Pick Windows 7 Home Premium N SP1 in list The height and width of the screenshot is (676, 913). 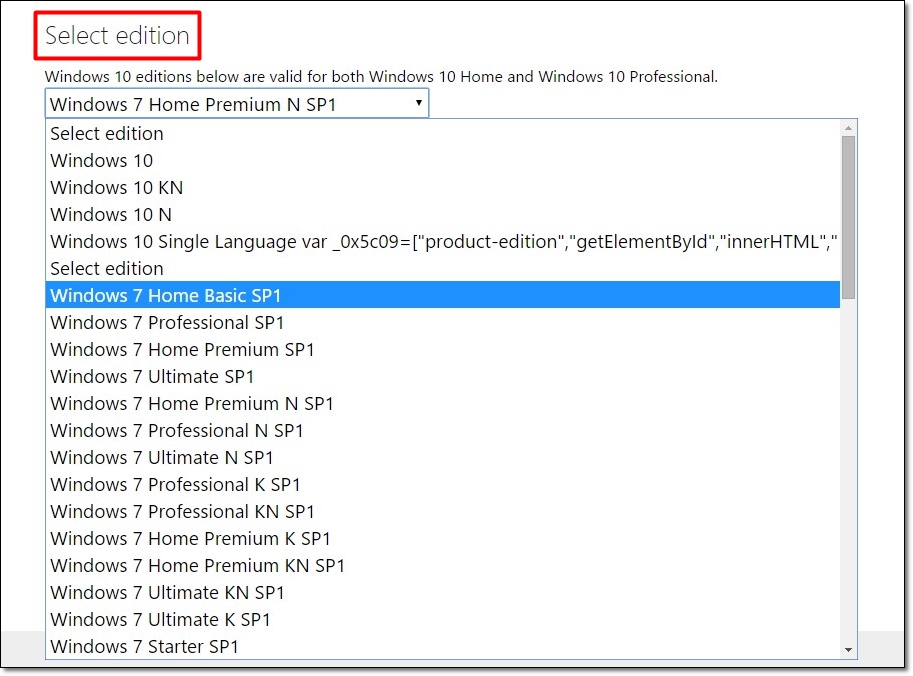click(x=443, y=404)
